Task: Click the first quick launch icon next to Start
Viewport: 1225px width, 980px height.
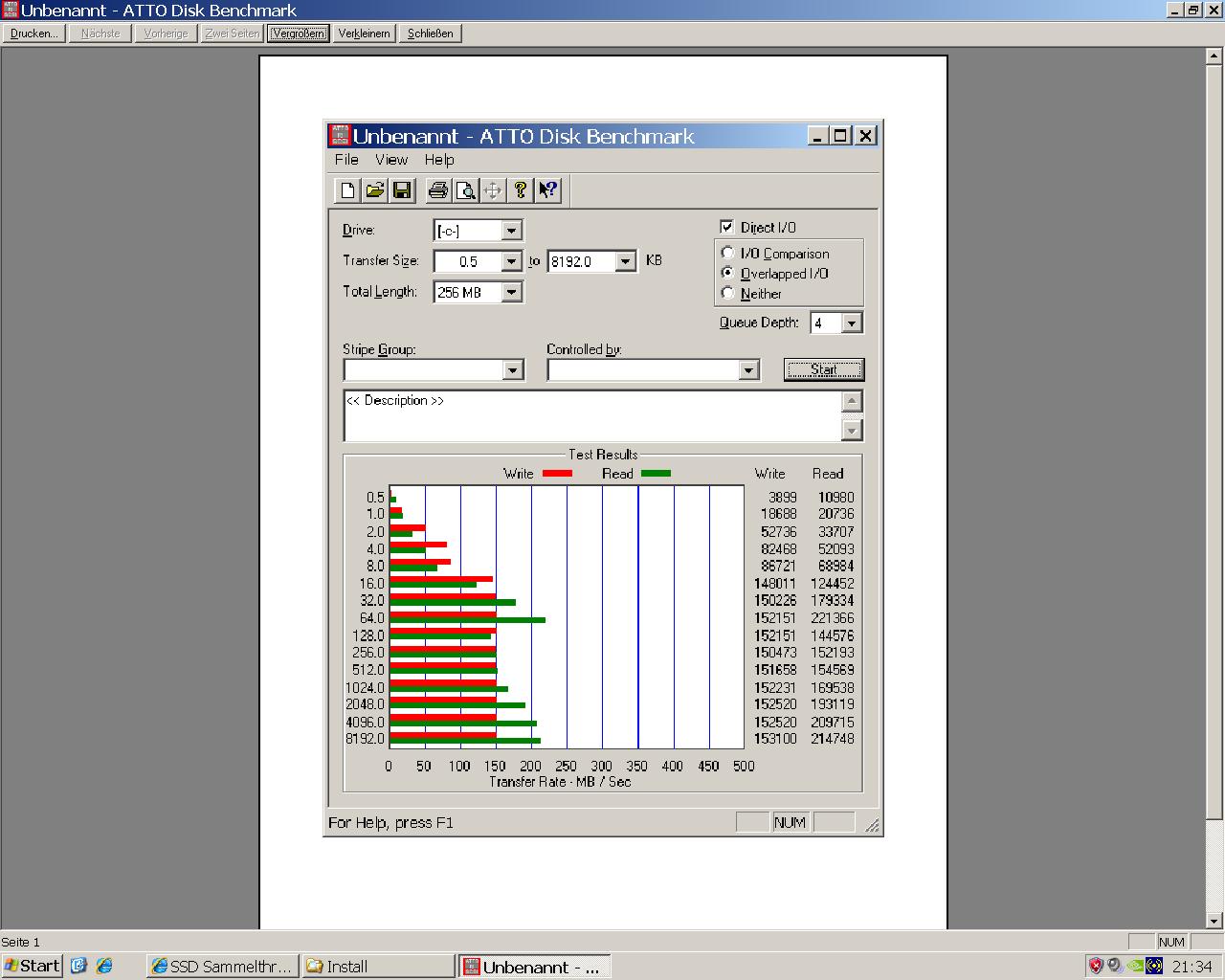Action: (x=78, y=966)
